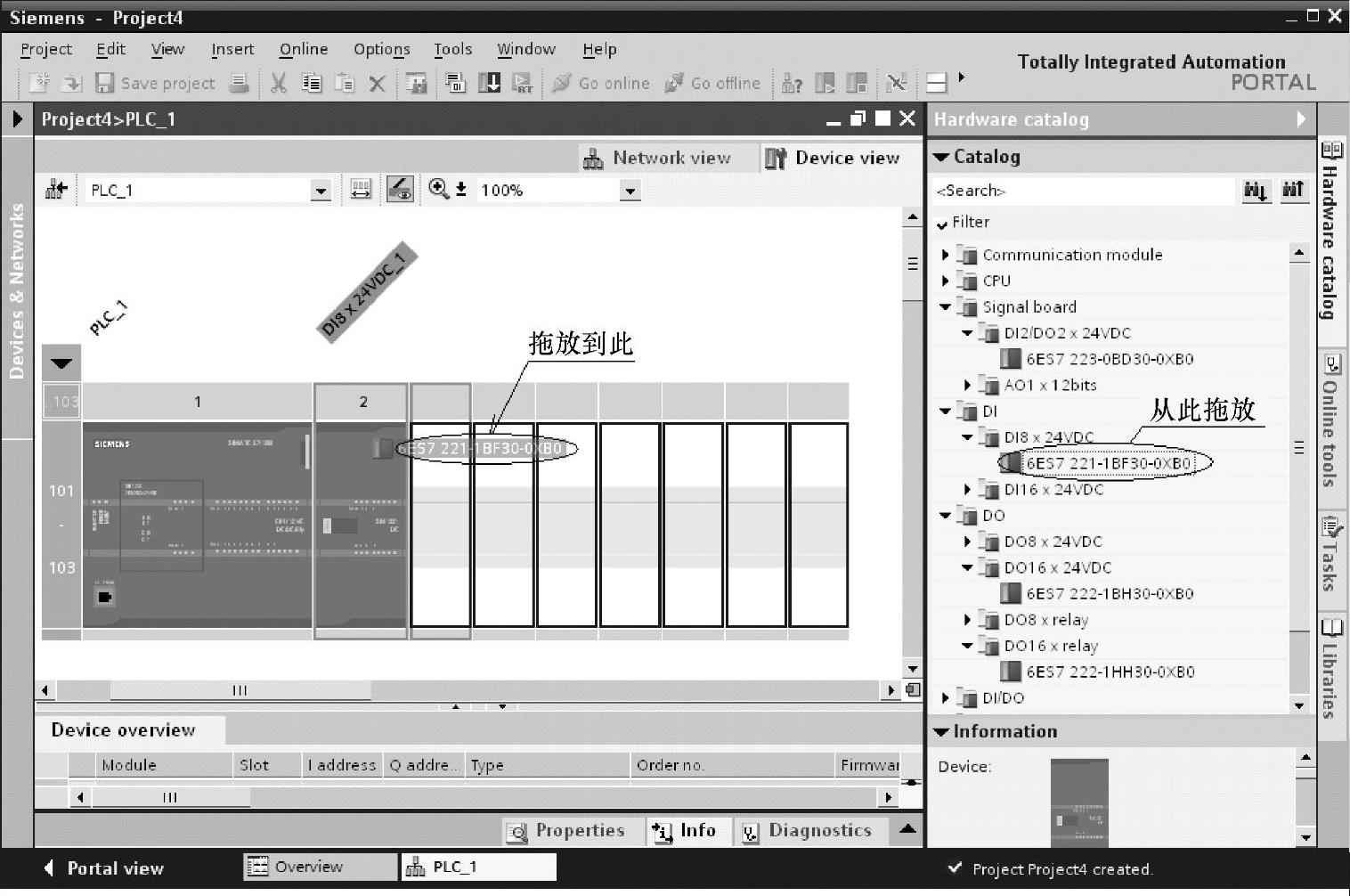Expand the DO8 x relay node
This screenshot has width=1350, height=896.
coord(967,620)
